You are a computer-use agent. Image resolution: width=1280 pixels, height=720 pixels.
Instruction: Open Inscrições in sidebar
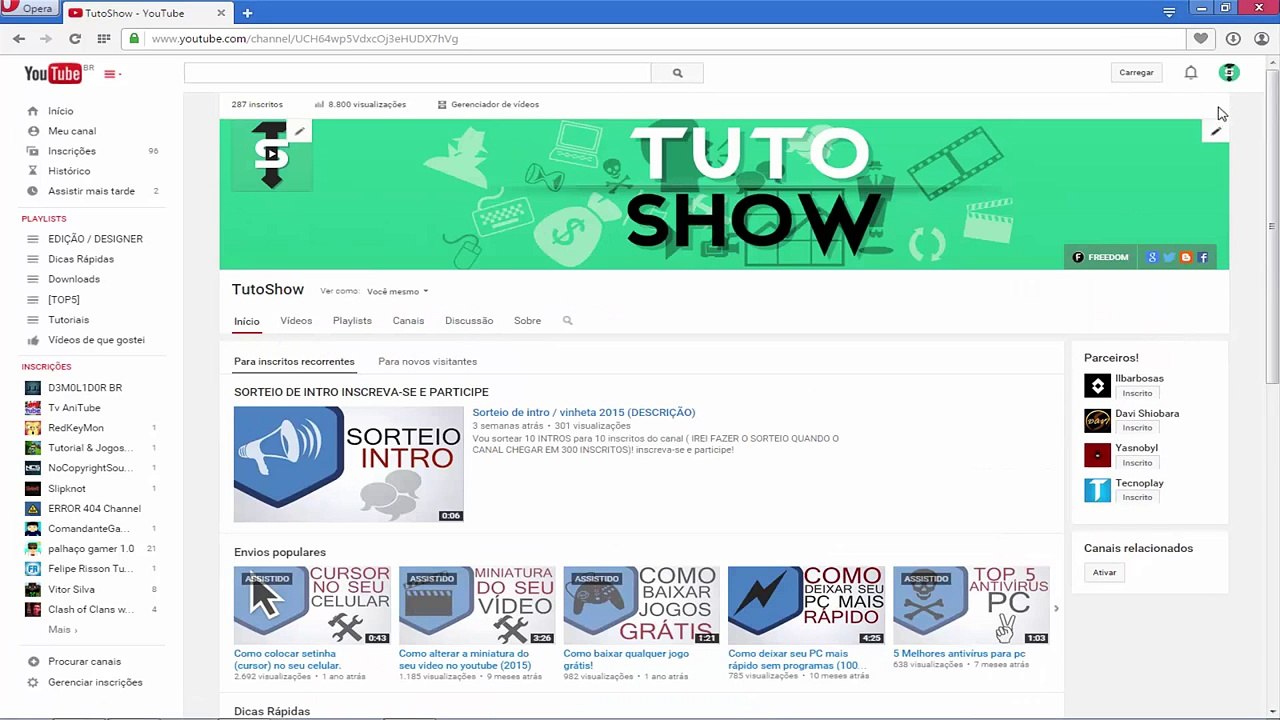coord(72,151)
